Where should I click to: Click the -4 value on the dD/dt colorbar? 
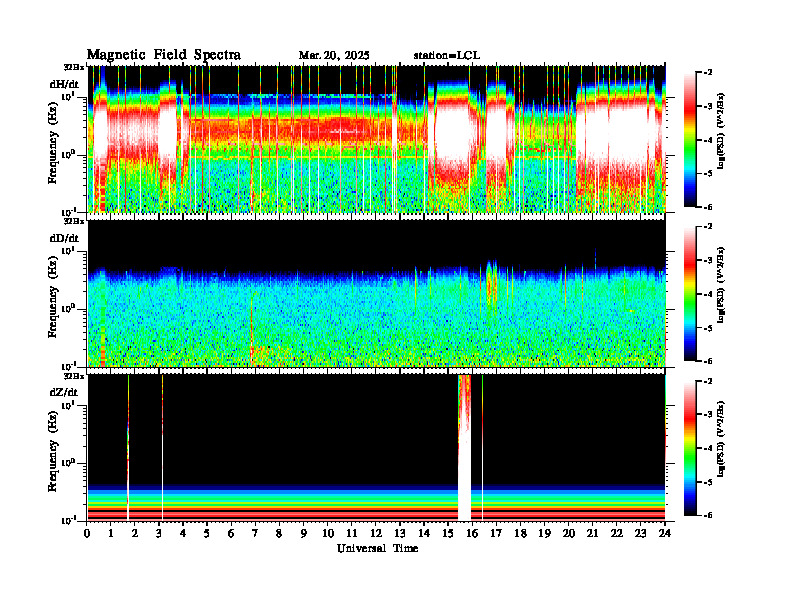click(x=708, y=294)
